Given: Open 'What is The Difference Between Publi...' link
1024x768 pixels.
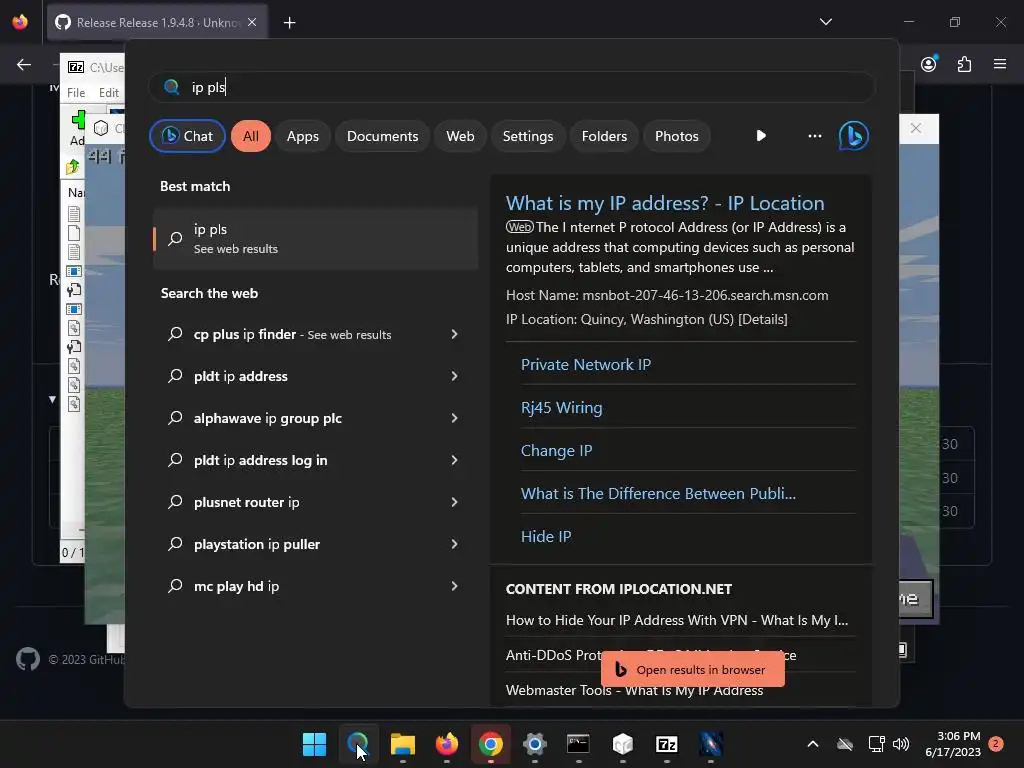Looking at the screenshot, I should pyautogui.click(x=658, y=494).
